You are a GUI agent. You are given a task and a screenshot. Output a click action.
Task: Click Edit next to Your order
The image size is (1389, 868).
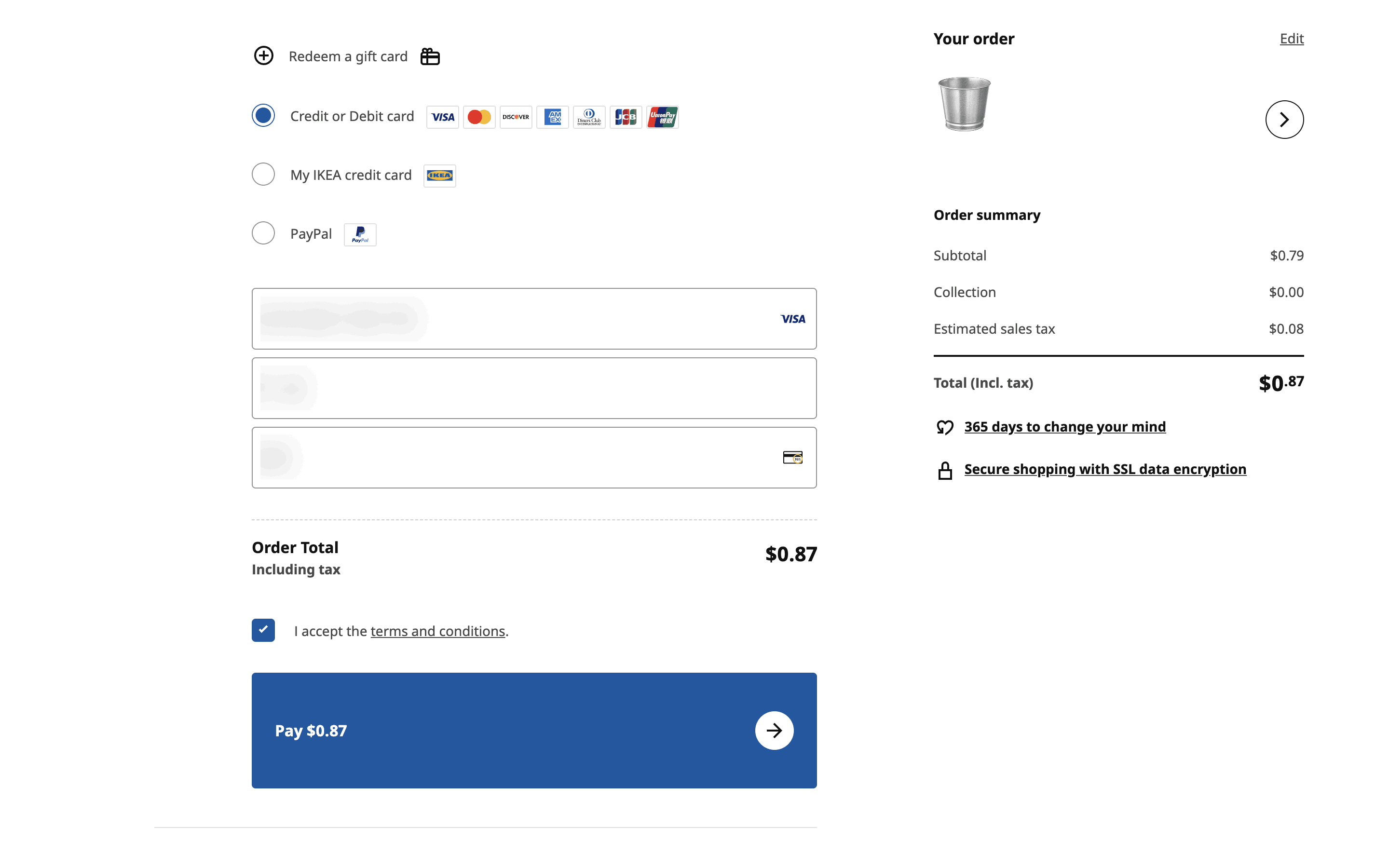pos(1292,39)
